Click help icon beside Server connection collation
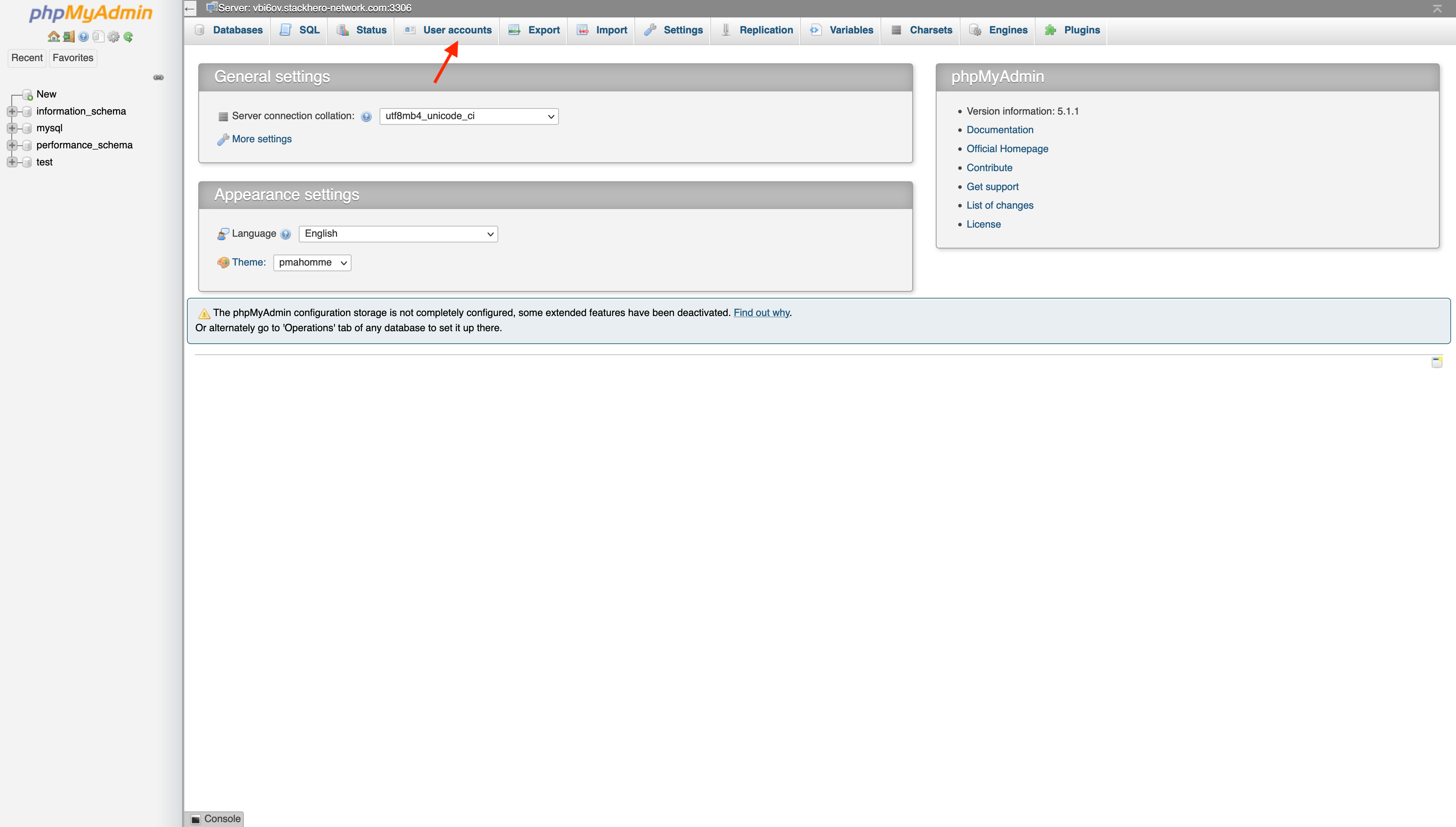The image size is (1456, 827). 366,116
